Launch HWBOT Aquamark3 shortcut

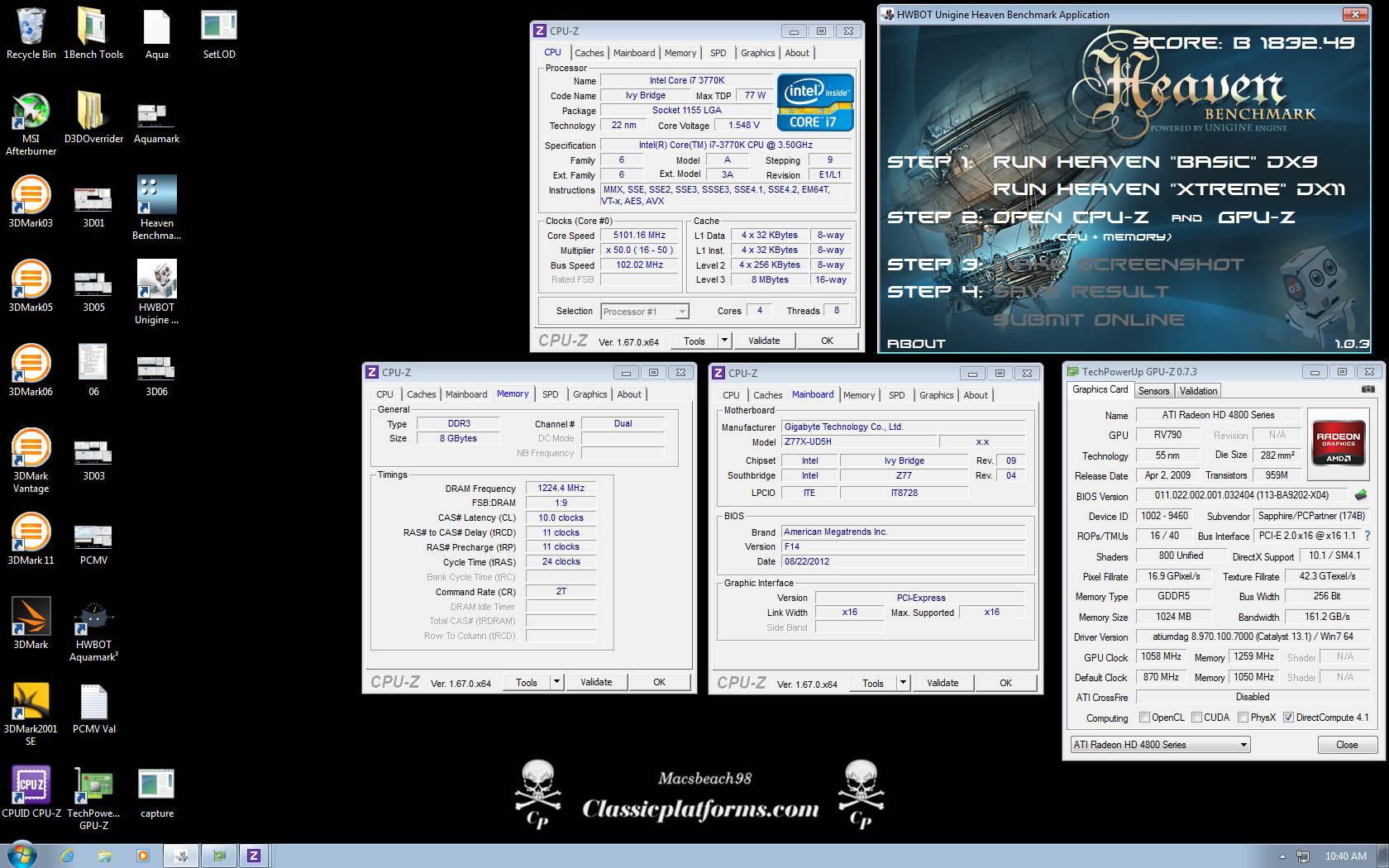(x=93, y=629)
